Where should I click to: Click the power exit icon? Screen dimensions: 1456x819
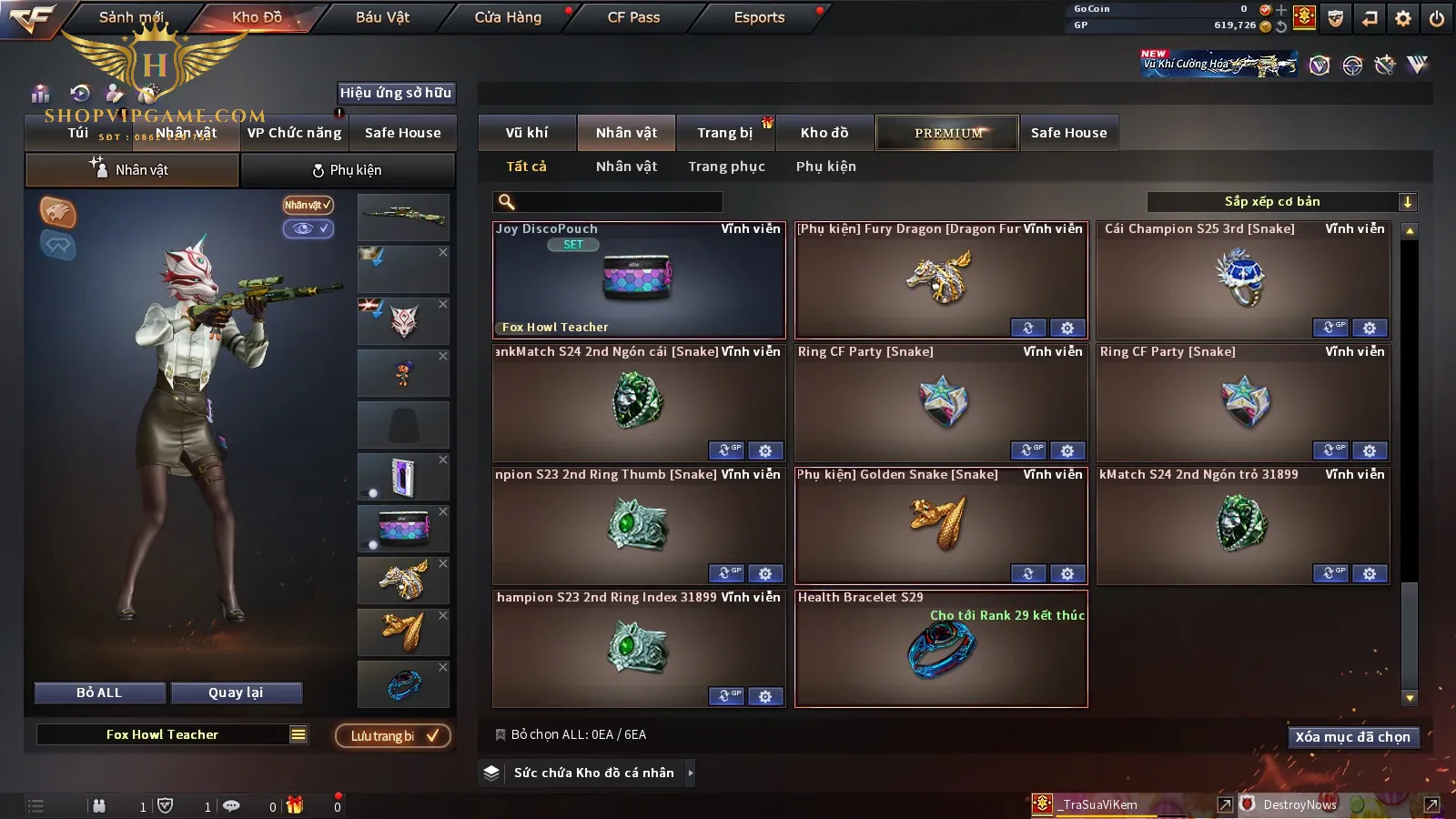click(x=1437, y=18)
